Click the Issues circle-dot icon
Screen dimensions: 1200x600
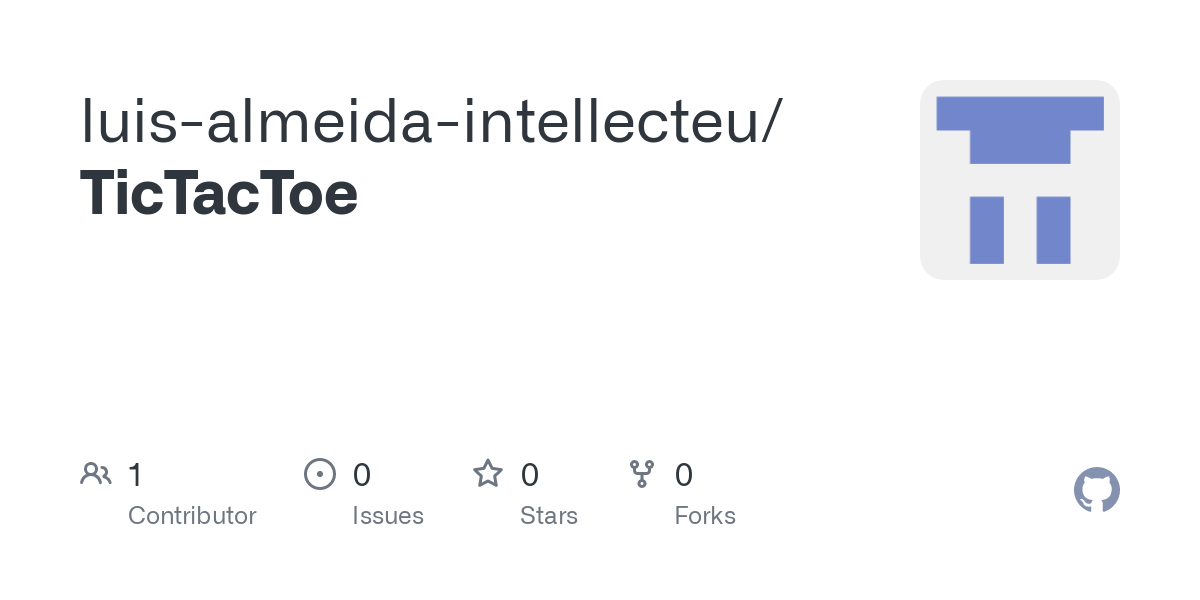(x=319, y=474)
